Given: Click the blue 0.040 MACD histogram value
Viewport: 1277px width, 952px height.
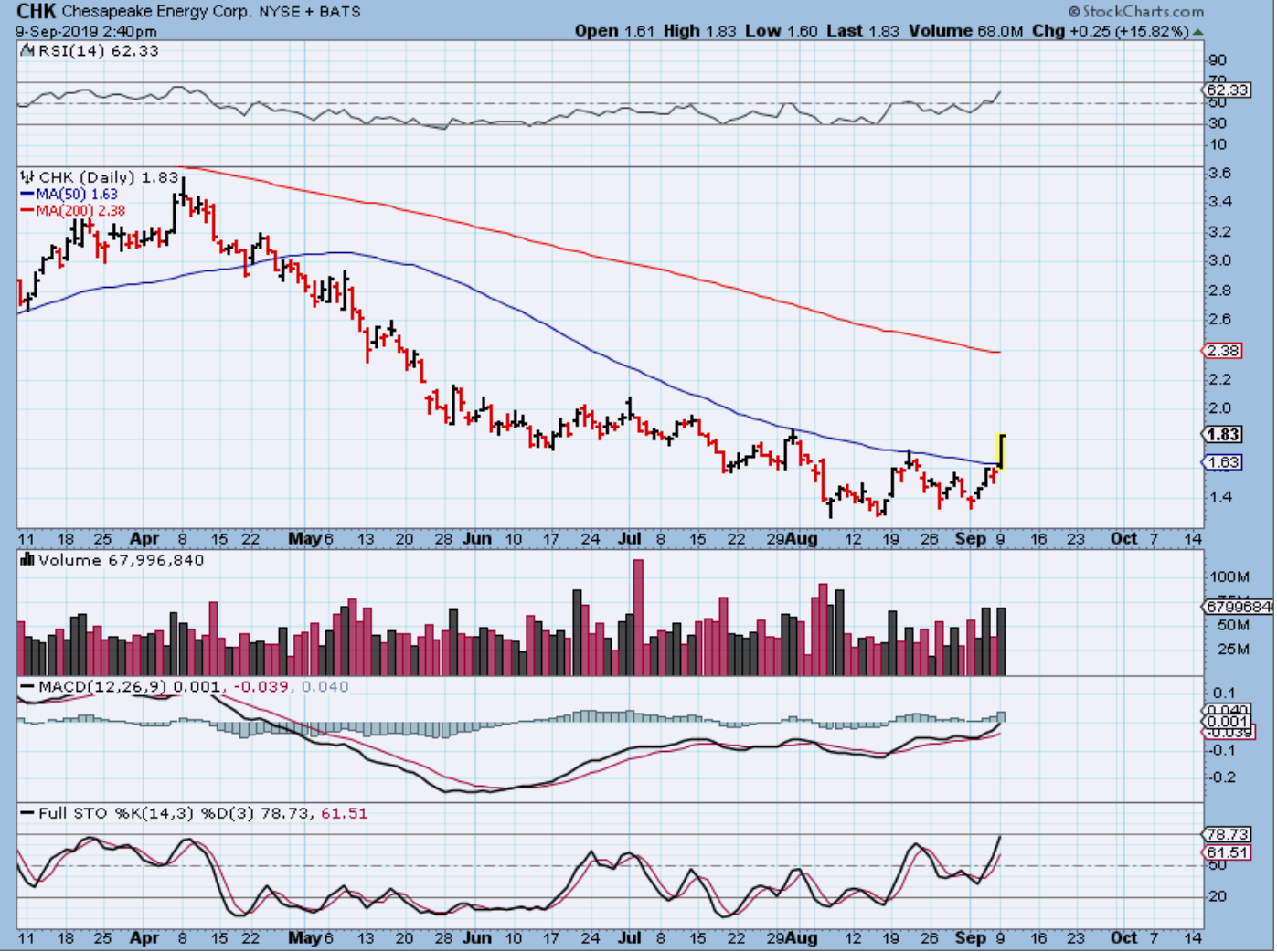Looking at the screenshot, I should pyautogui.click(x=325, y=687).
